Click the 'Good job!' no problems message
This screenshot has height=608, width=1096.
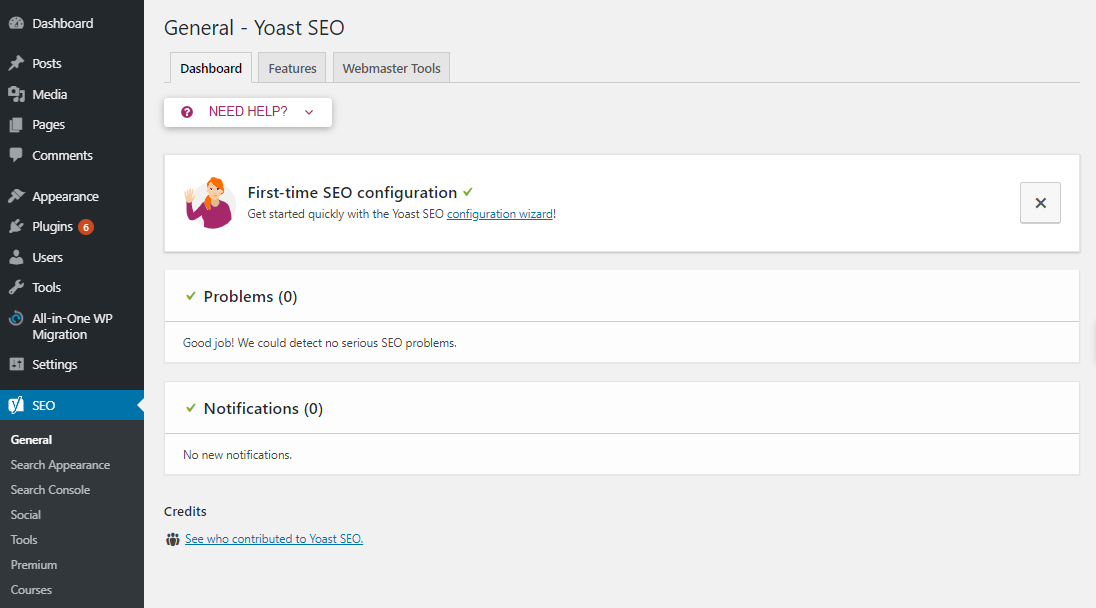[319, 343]
